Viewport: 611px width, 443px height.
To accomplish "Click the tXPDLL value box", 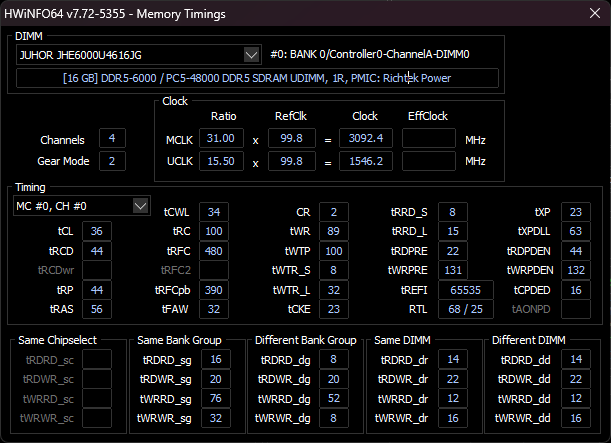I will click(575, 231).
